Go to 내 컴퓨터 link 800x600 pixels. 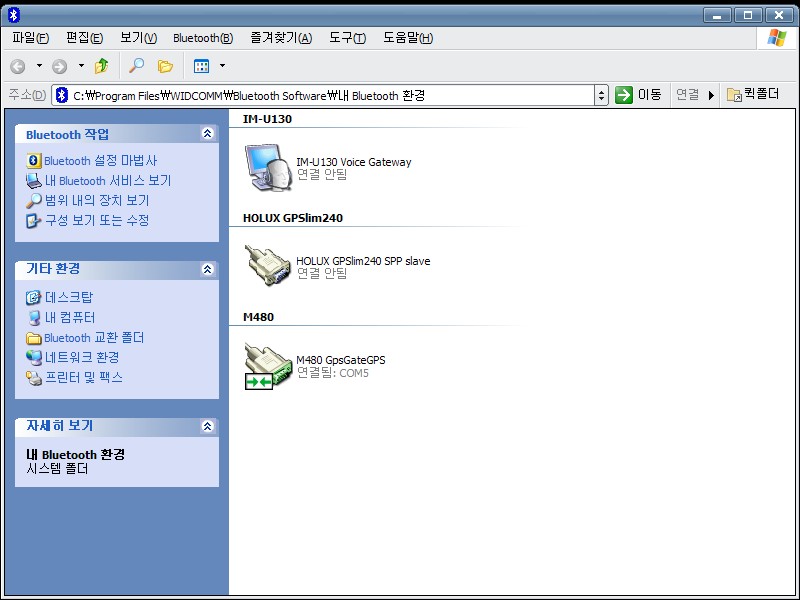click(70, 317)
